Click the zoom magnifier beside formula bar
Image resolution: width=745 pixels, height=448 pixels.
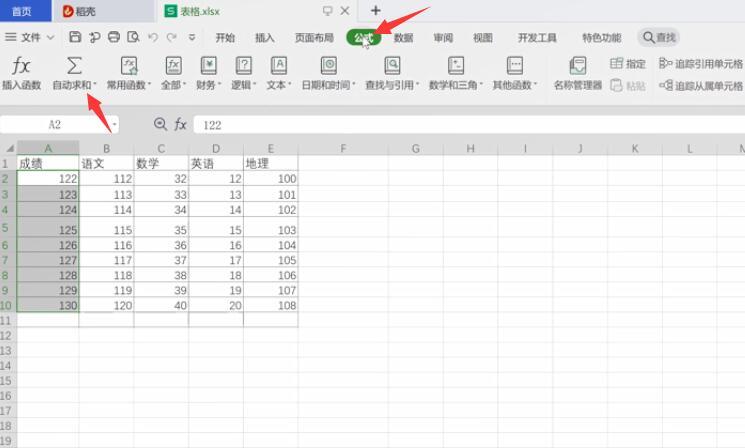point(160,124)
